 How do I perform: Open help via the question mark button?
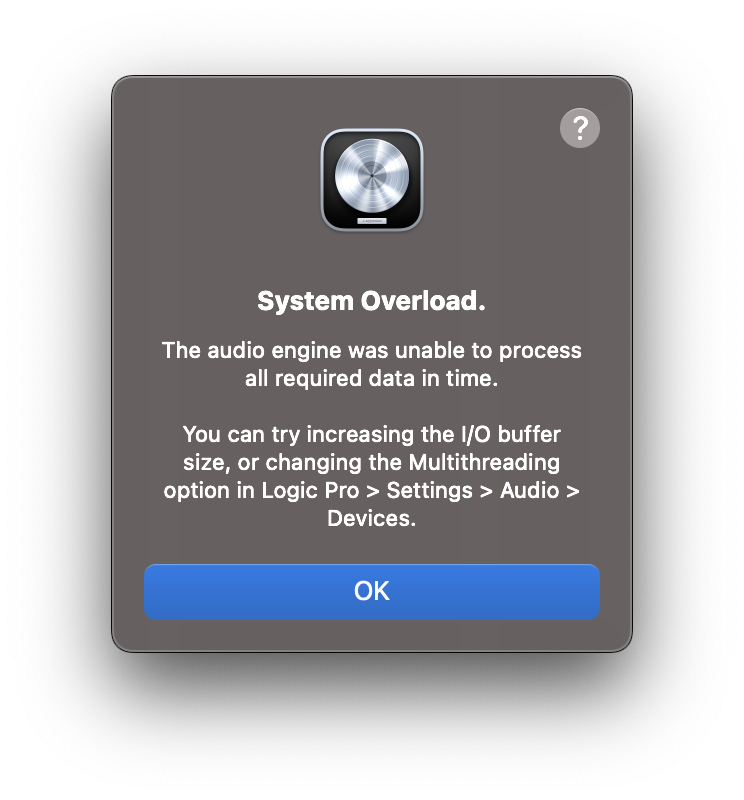580,128
